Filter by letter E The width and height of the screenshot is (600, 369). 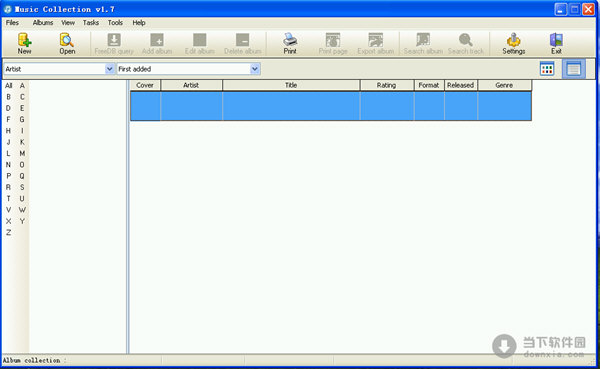[x=22, y=108]
